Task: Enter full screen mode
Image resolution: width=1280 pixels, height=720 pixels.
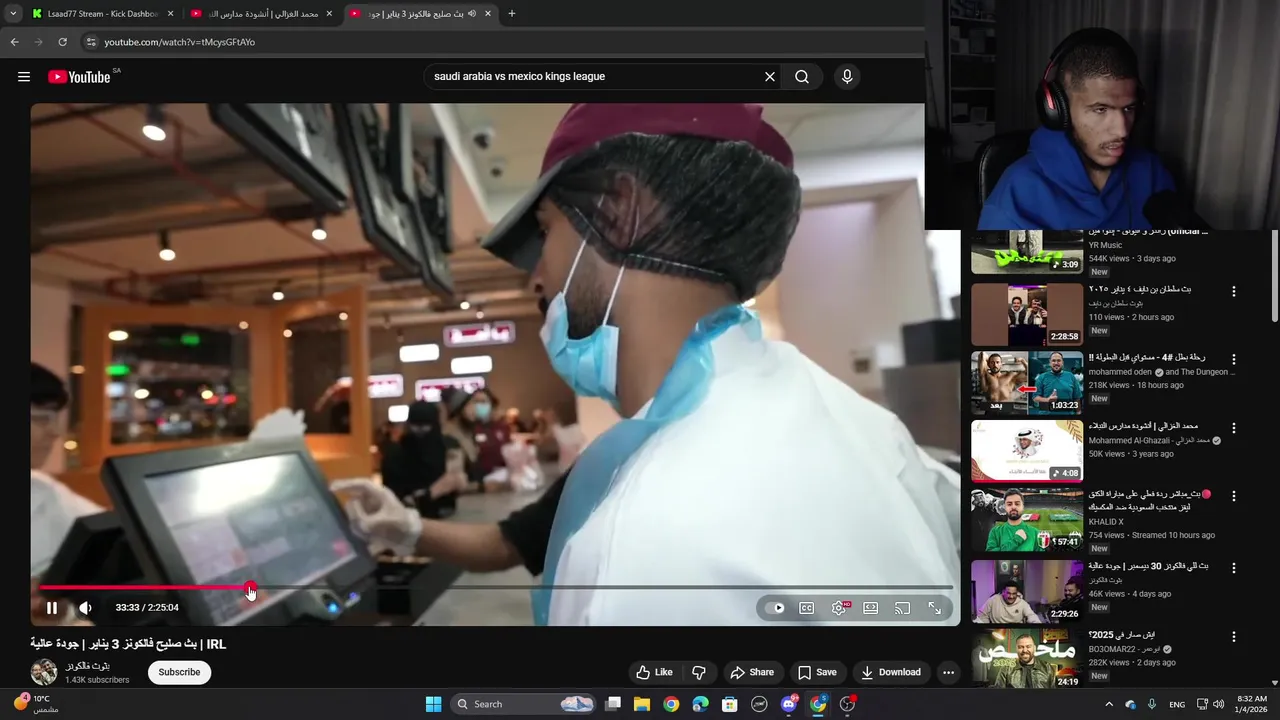Action: (935, 608)
